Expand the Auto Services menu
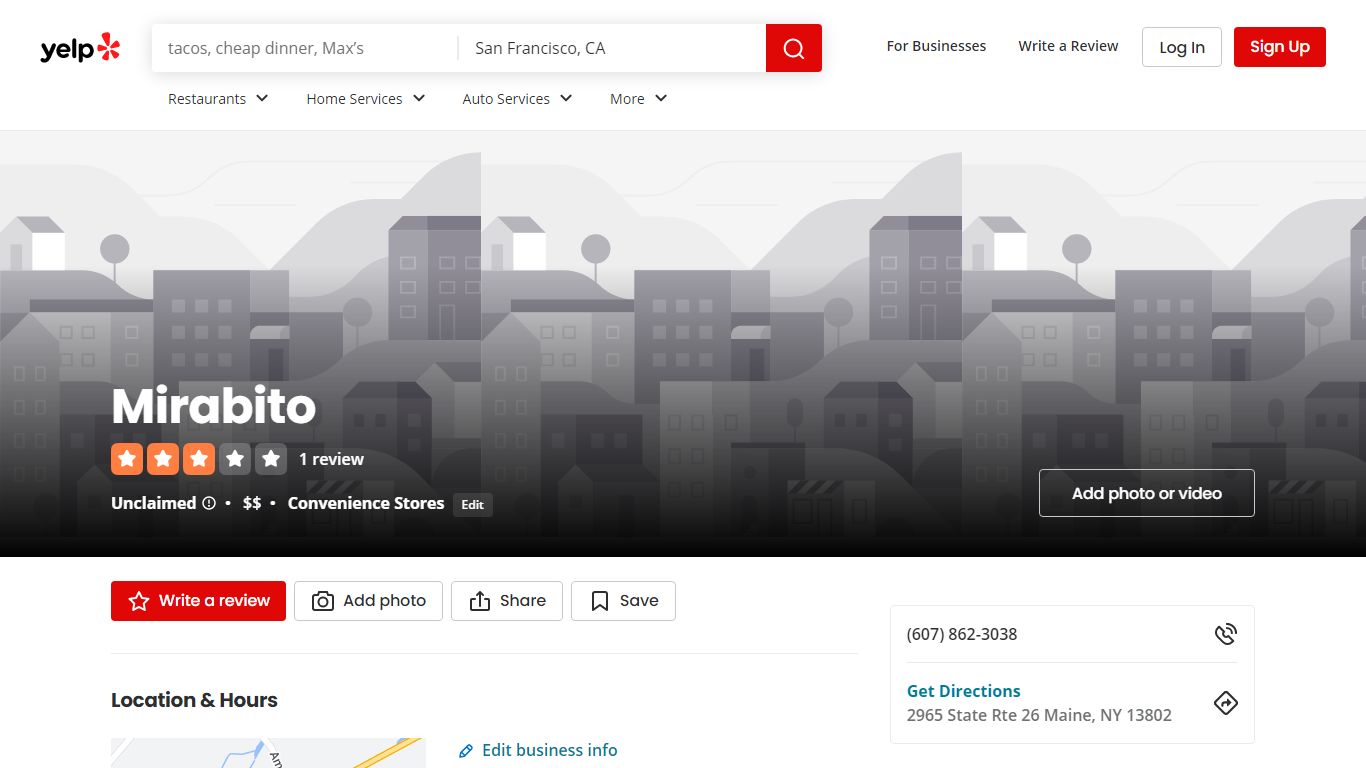 (x=518, y=98)
